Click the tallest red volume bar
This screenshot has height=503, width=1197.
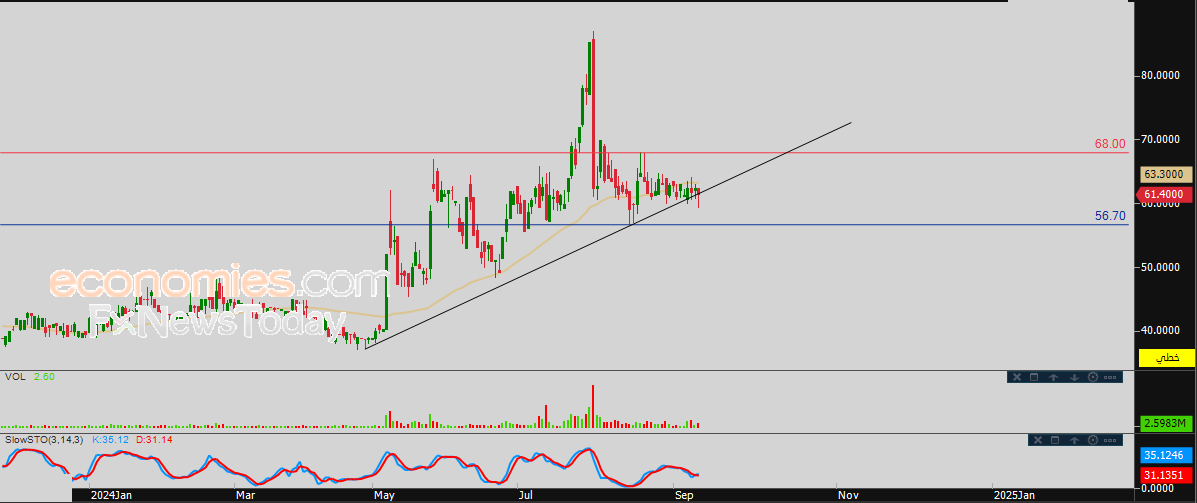592,406
